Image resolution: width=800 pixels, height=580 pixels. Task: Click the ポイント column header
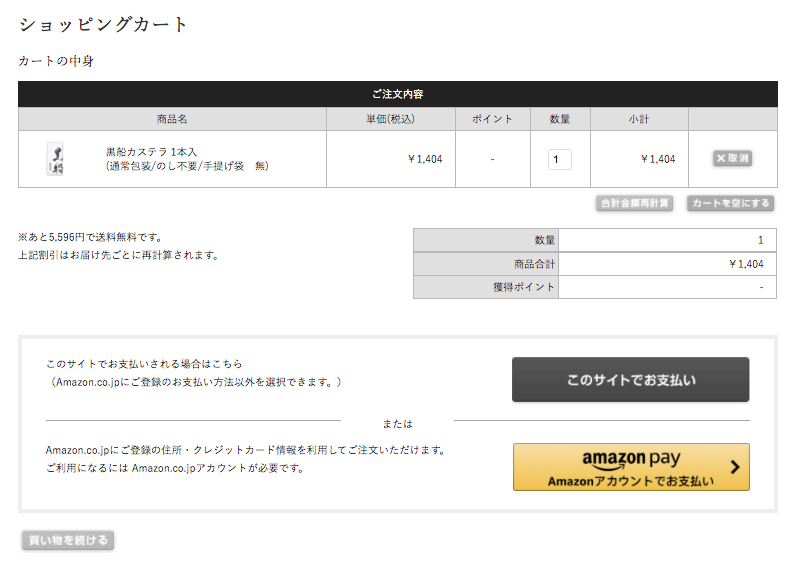[493, 119]
